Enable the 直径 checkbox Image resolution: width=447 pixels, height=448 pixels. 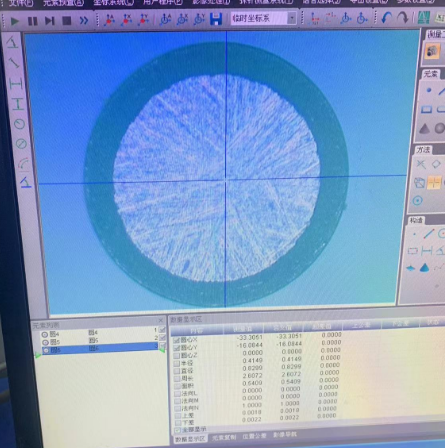pos(177,371)
